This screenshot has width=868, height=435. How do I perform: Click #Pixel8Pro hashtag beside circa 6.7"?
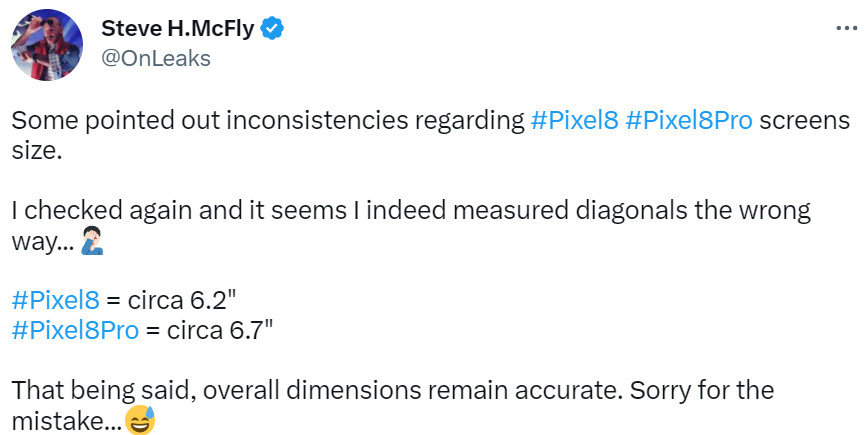tap(75, 331)
